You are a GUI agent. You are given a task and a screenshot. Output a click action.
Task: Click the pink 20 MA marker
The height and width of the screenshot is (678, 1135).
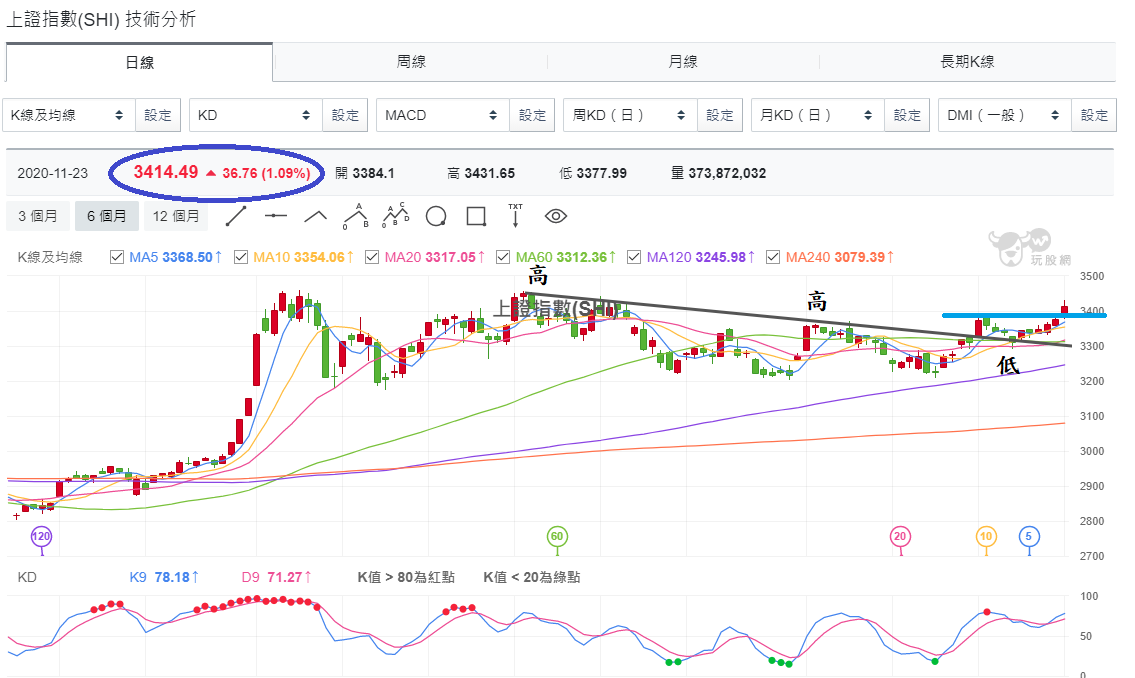click(x=900, y=537)
